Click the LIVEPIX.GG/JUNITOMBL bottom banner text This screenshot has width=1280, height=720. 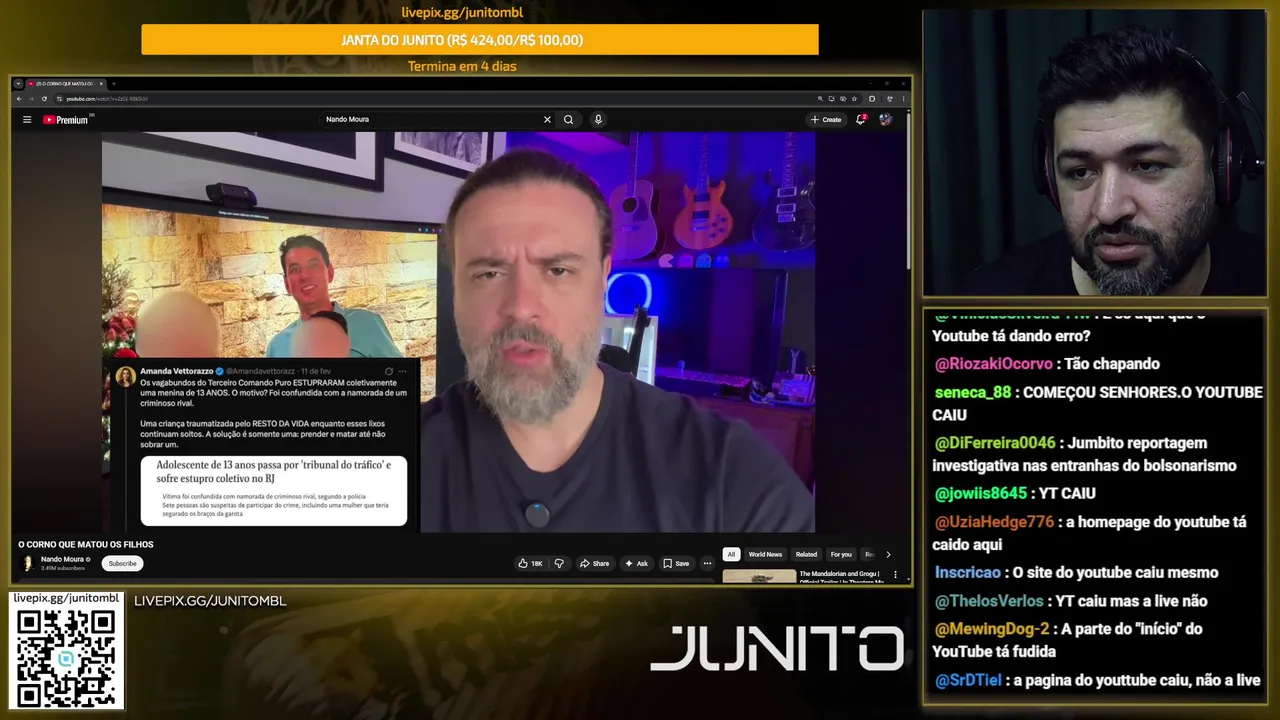point(210,601)
